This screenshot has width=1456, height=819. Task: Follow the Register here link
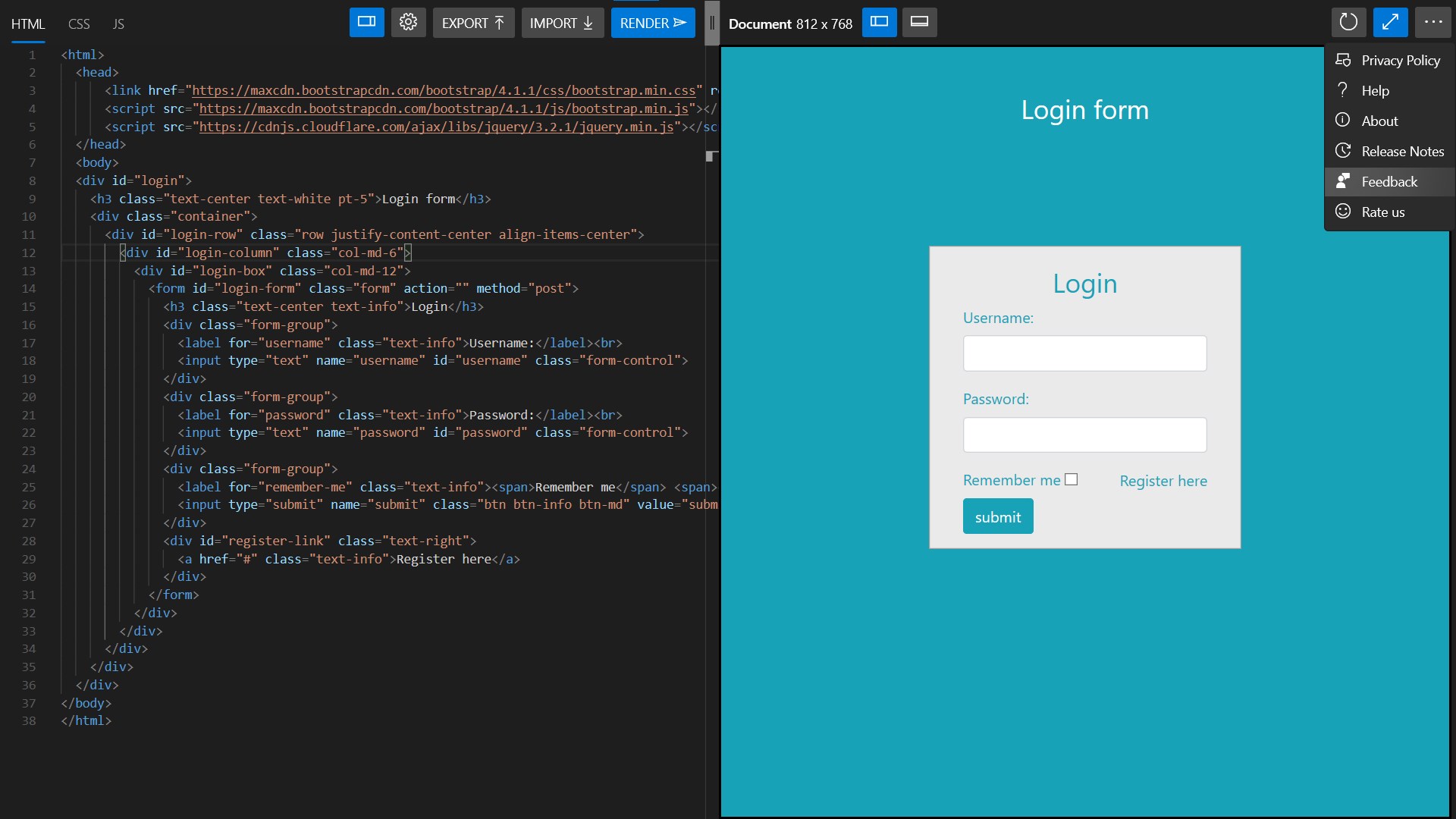[1163, 481]
